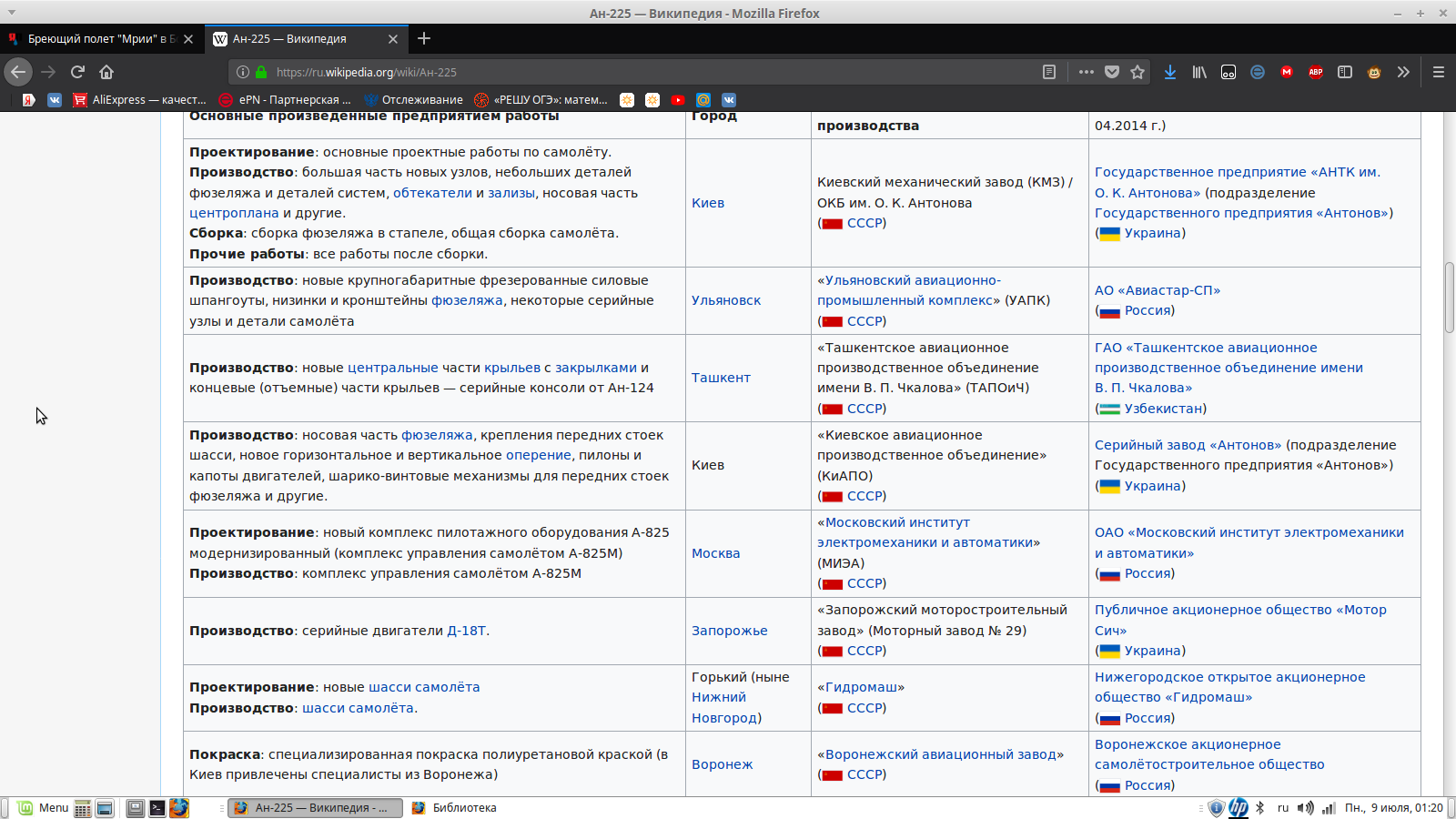This screenshot has height=819, width=1456.
Task: Open the Серийный завод «Антонов» link
Action: point(1188,445)
